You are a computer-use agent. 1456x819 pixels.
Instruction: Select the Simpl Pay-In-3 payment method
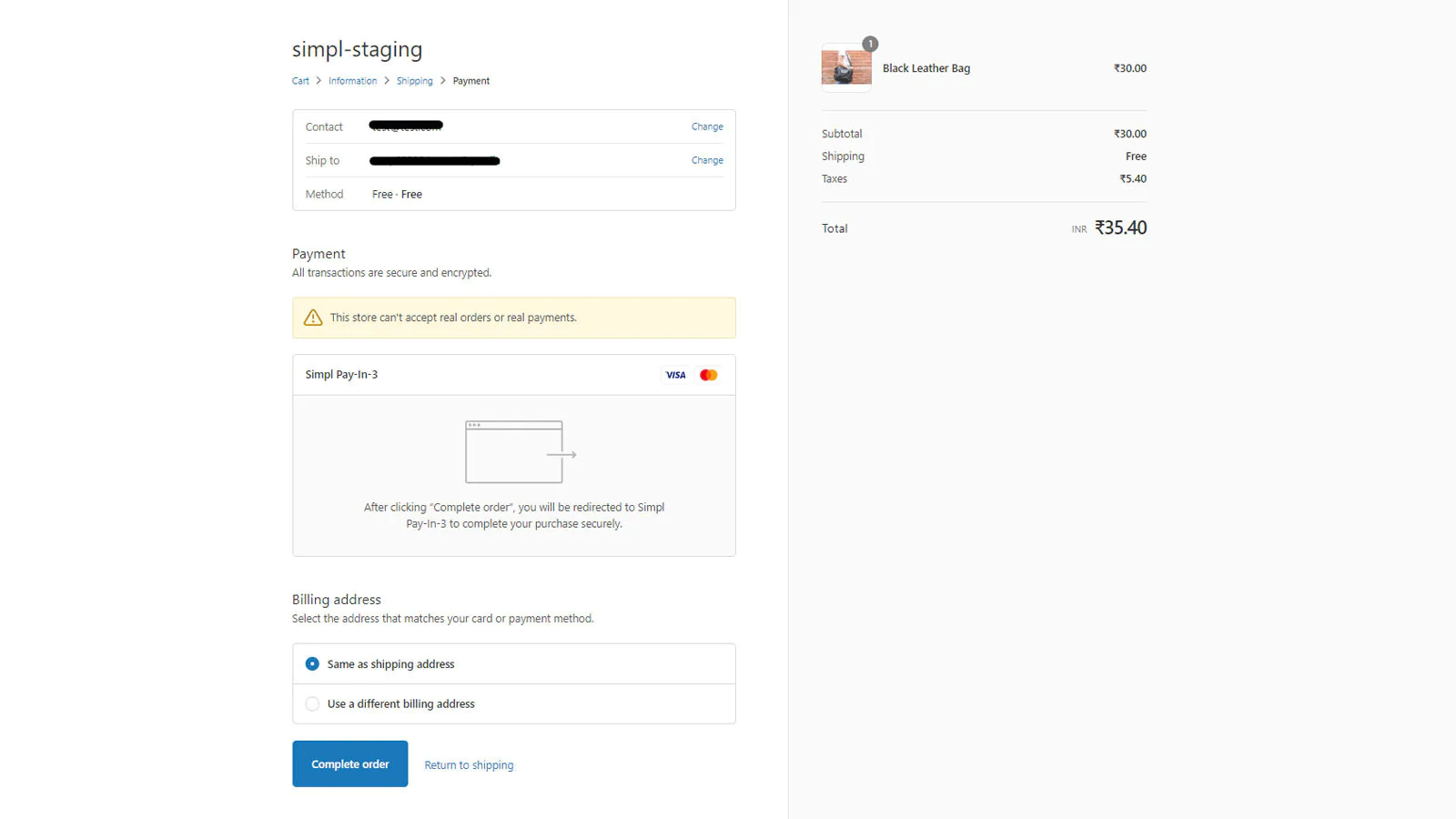tap(514, 375)
